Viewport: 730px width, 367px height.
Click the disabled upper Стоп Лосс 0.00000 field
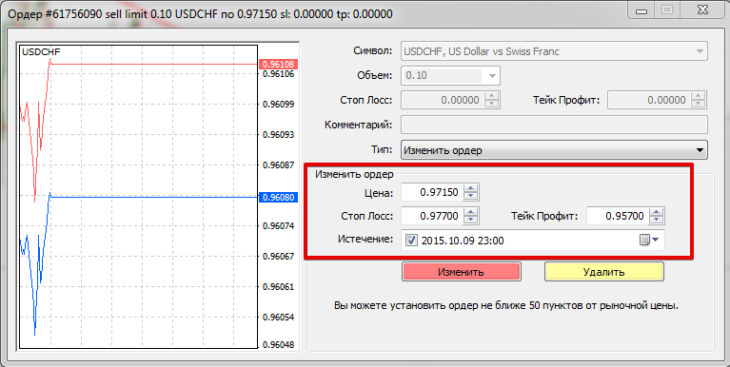coord(443,100)
